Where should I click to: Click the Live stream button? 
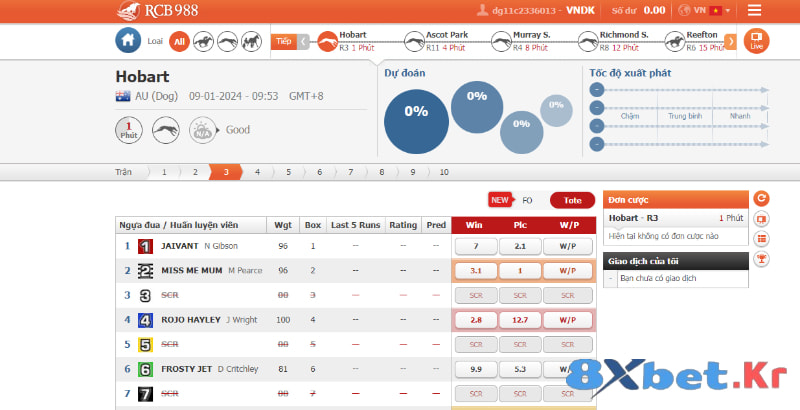coord(757,41)
